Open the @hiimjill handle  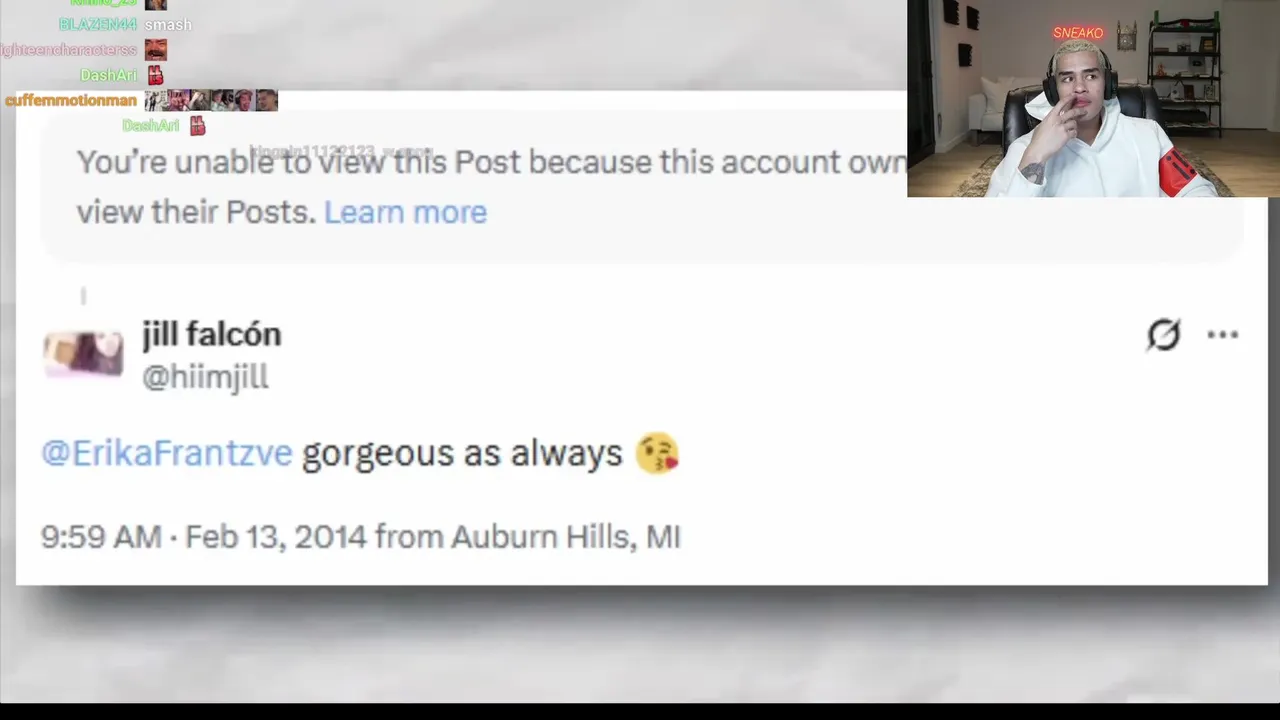(x=205, y=377)
